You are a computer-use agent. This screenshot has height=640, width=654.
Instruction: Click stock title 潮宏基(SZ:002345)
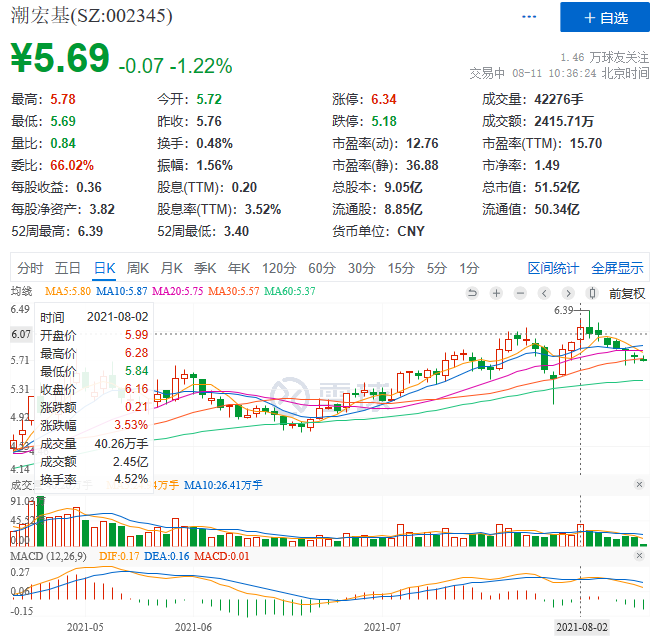(91, 16)
